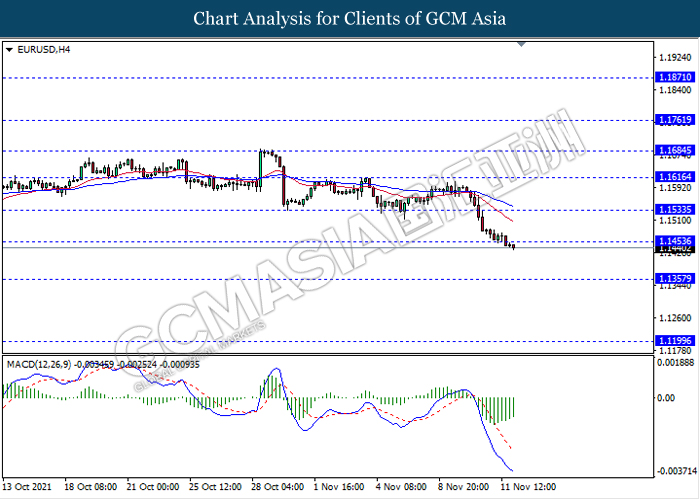Click the 1.18400 price axis value

point(675,90)
